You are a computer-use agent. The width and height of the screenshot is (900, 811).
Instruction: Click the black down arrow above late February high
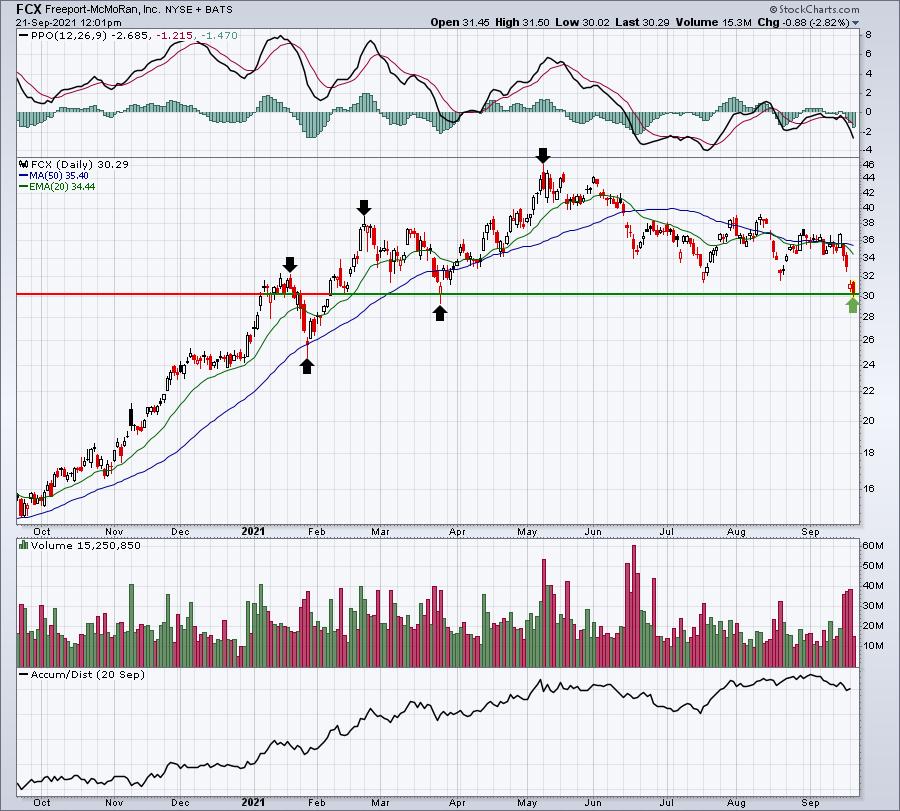click(x=364, y=208)
